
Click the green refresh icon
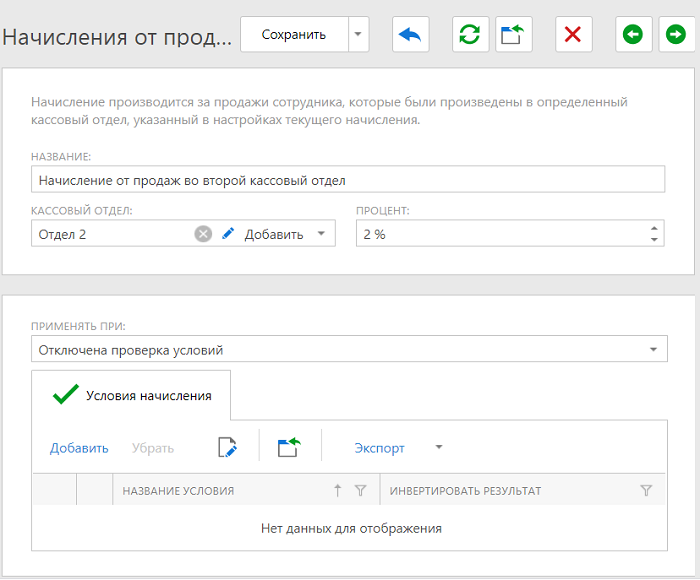coord(470,34)
